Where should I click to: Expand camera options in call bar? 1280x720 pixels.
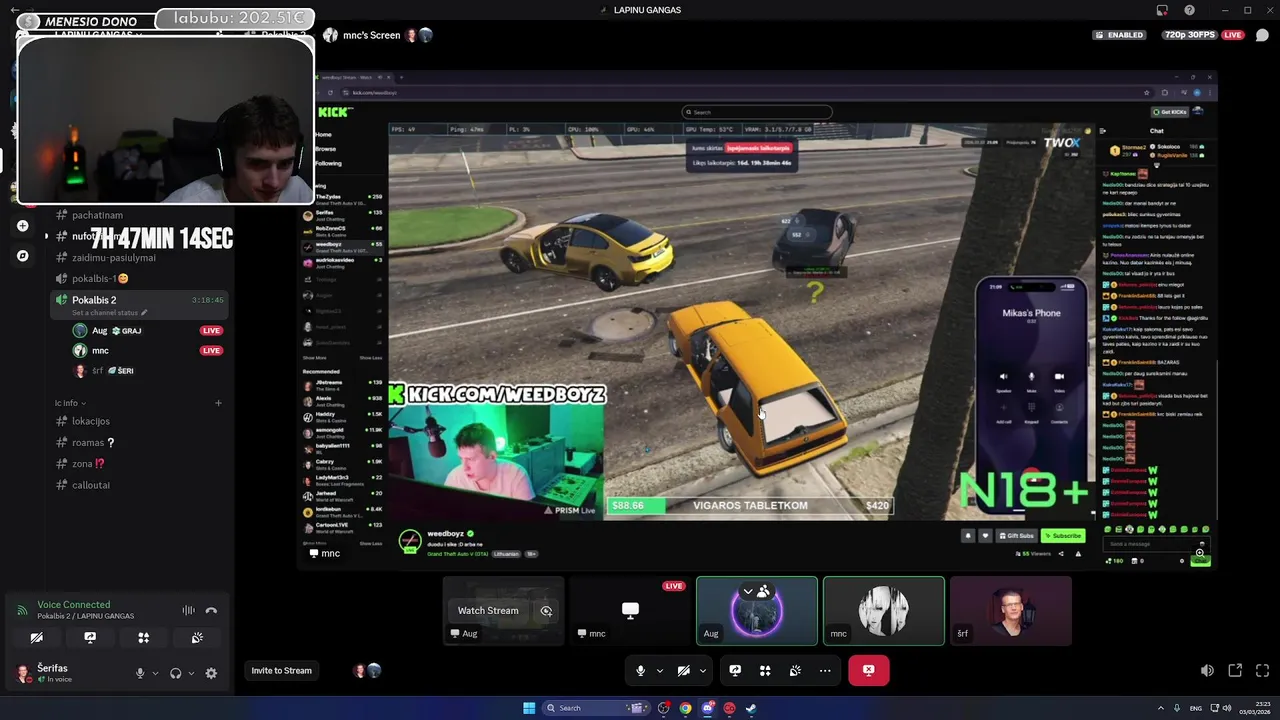point(702,671)
